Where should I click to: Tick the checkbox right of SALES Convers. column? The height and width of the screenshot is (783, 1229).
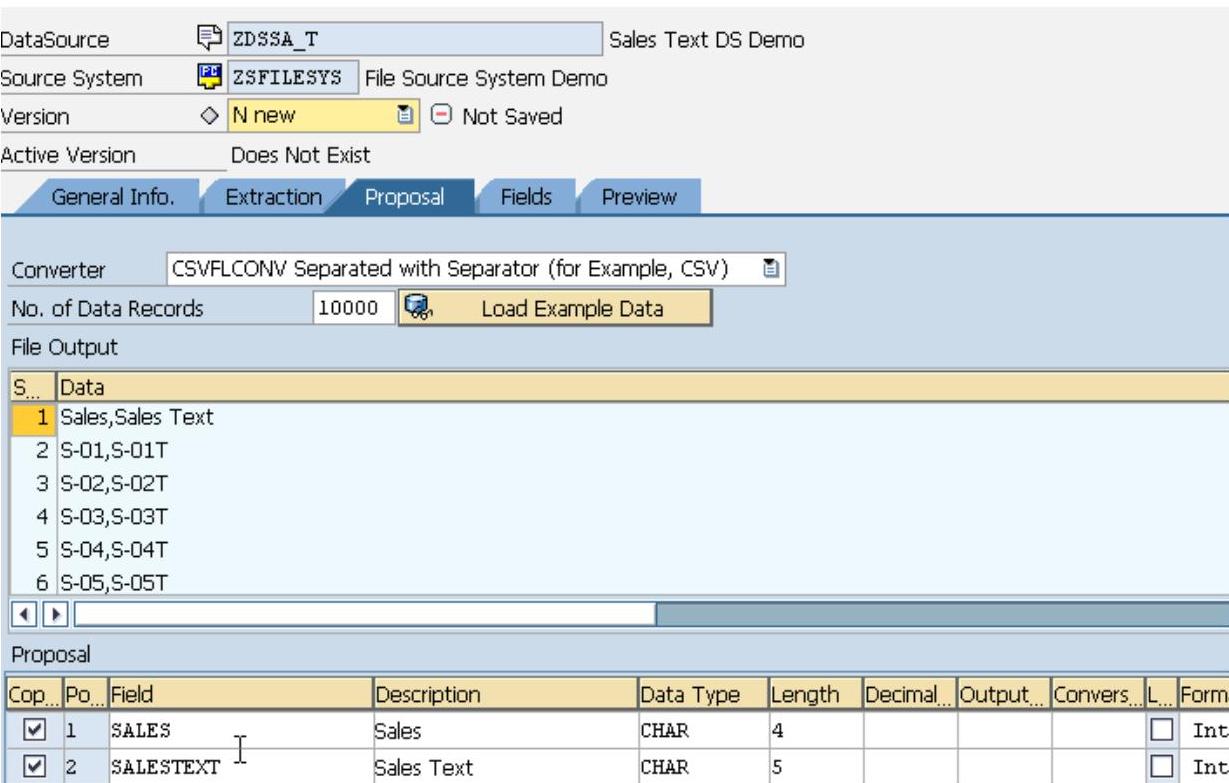[x=1160, y=731]
